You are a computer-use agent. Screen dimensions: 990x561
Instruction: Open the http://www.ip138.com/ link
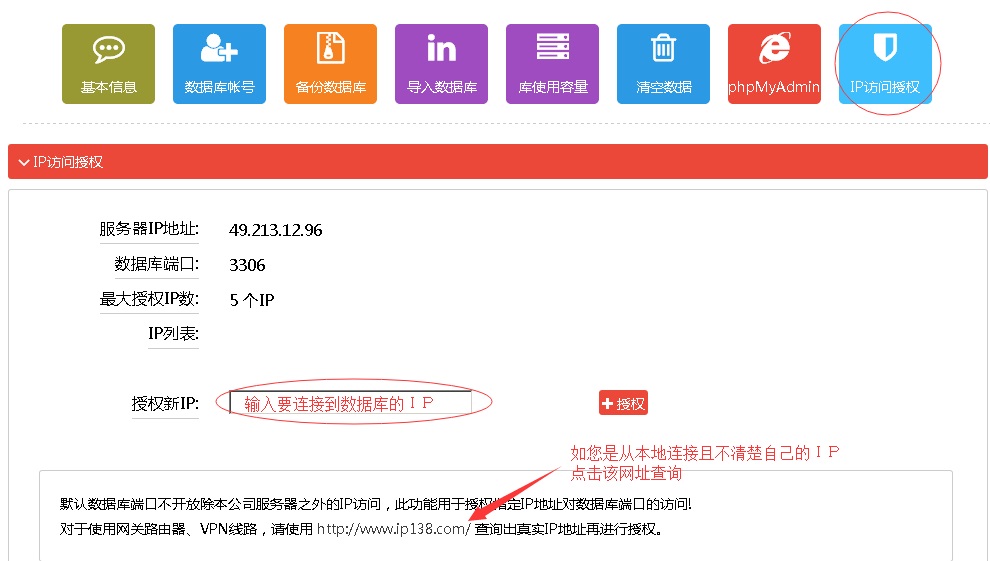(393, 529)
